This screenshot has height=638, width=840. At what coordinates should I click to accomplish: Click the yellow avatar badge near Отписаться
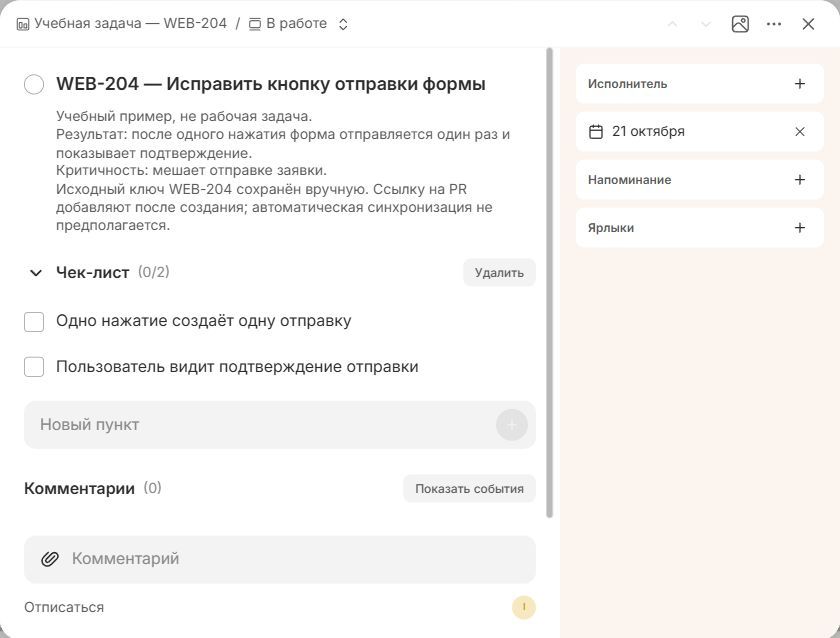click(x=524, y=607)
